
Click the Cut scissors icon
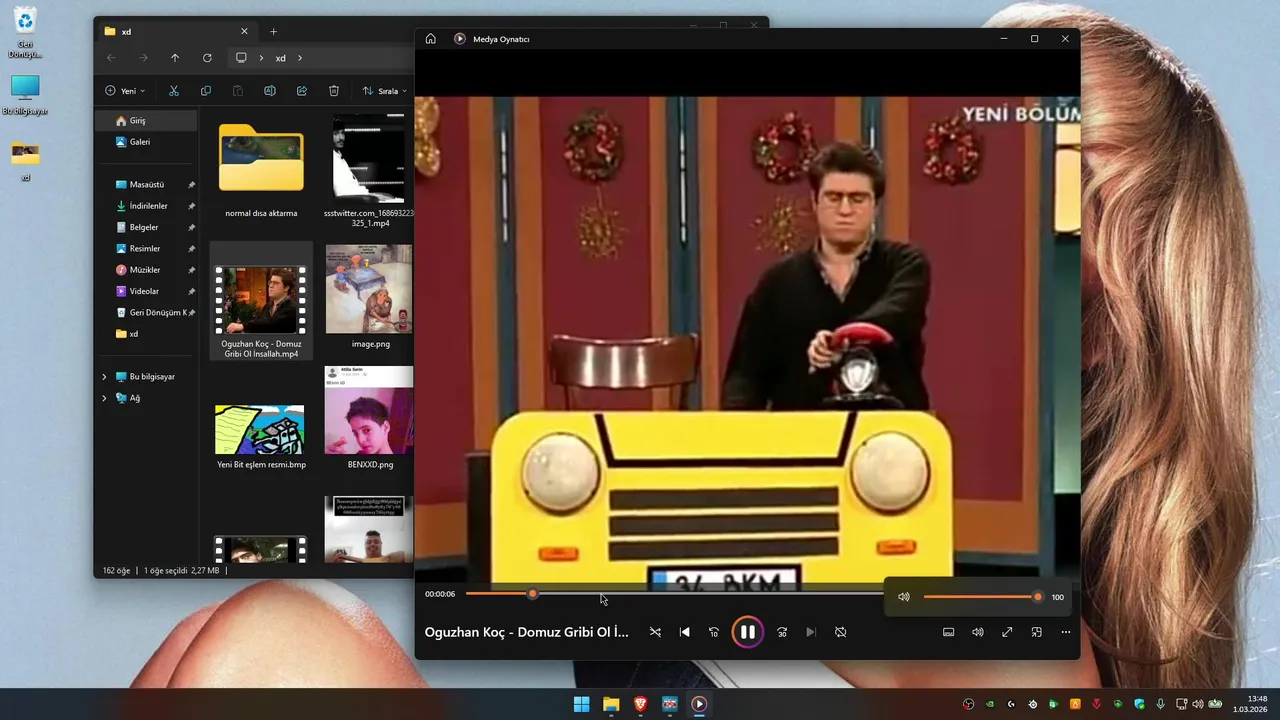point(174,91)
